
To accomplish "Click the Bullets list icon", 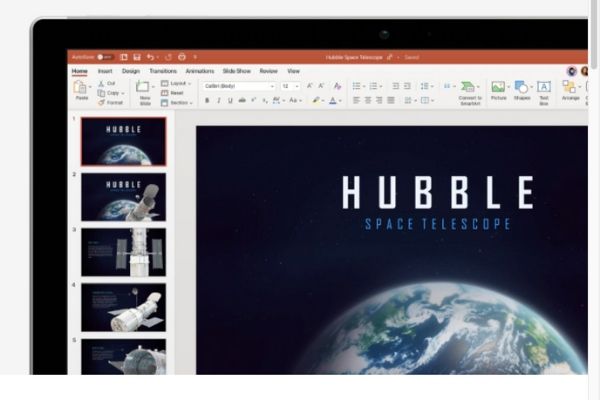I will (356, 86).
